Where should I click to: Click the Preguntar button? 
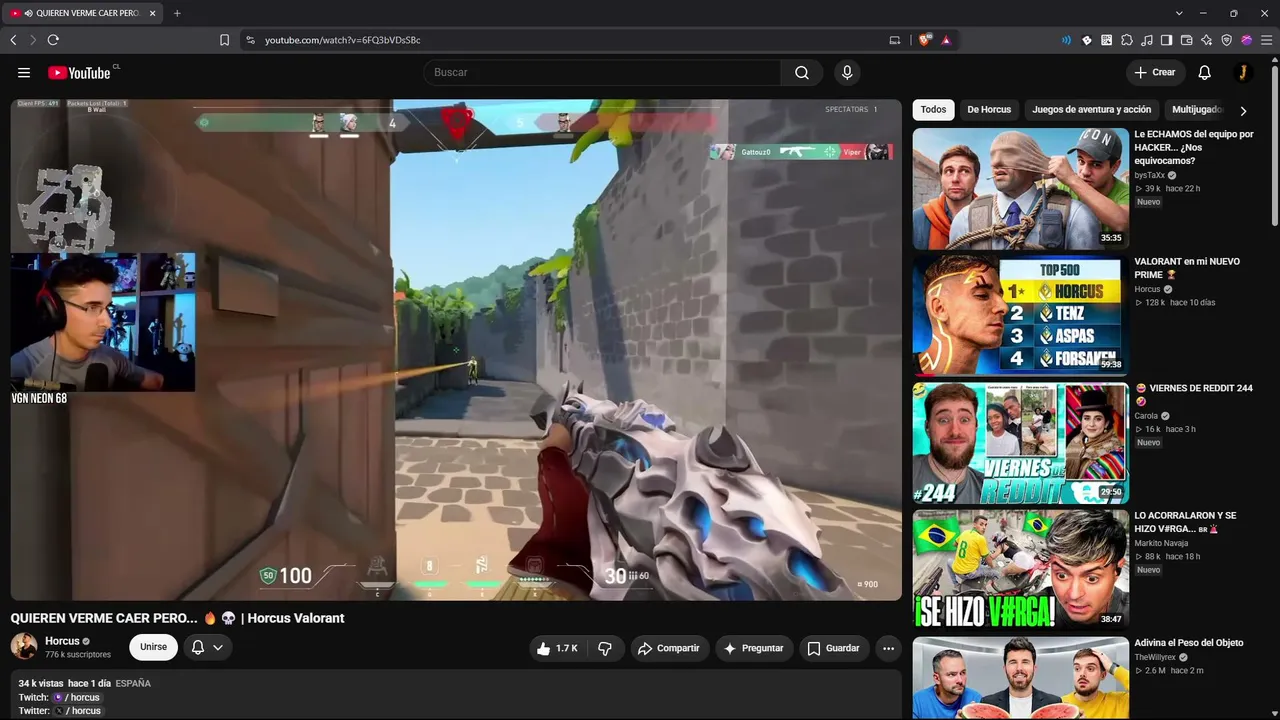pos(753,648)
